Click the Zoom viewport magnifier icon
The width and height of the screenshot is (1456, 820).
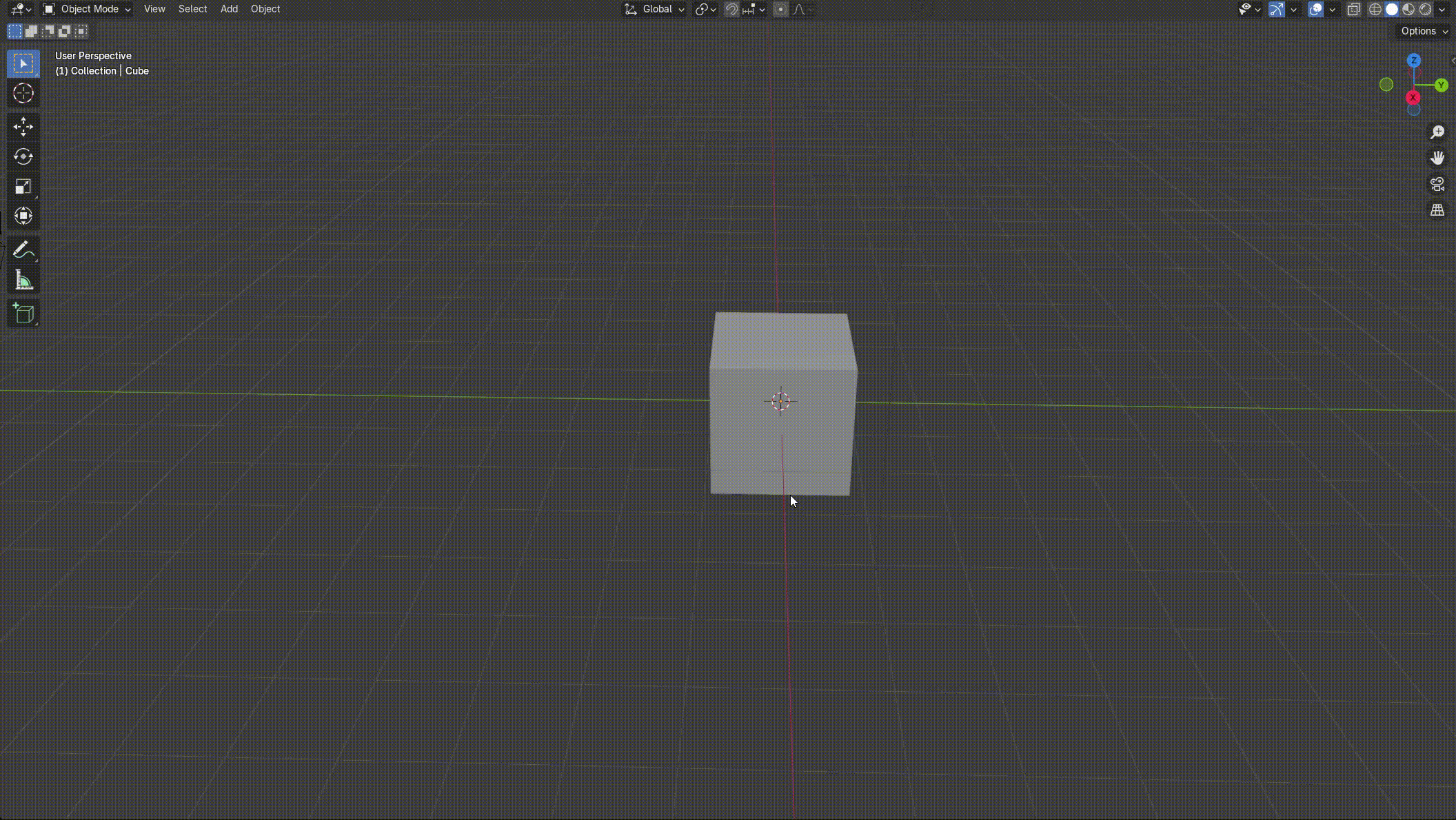coord(1437,132)
